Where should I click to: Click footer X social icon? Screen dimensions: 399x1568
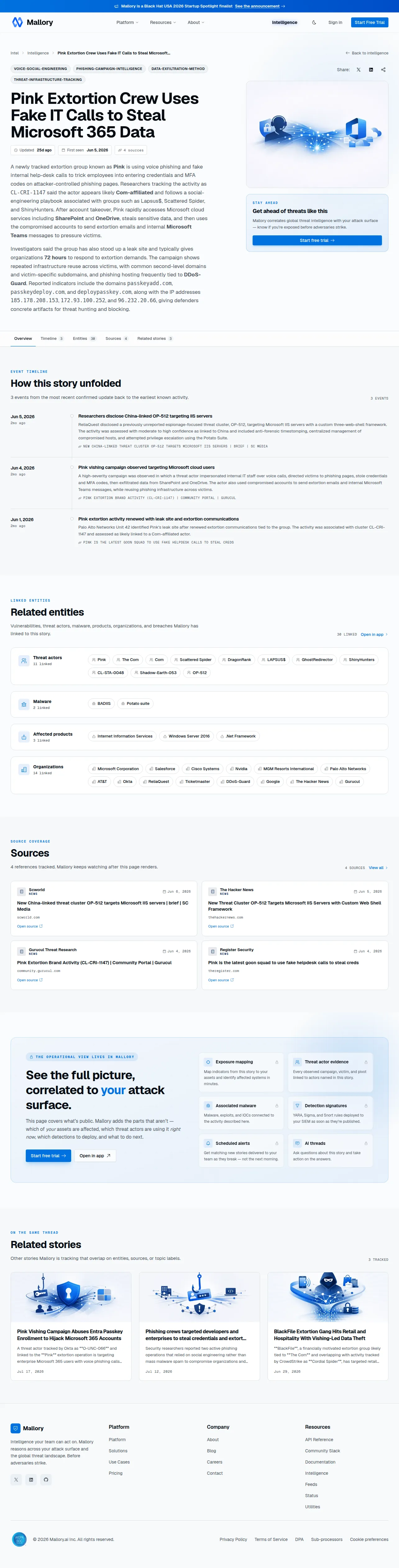[x=16, y=1479]
